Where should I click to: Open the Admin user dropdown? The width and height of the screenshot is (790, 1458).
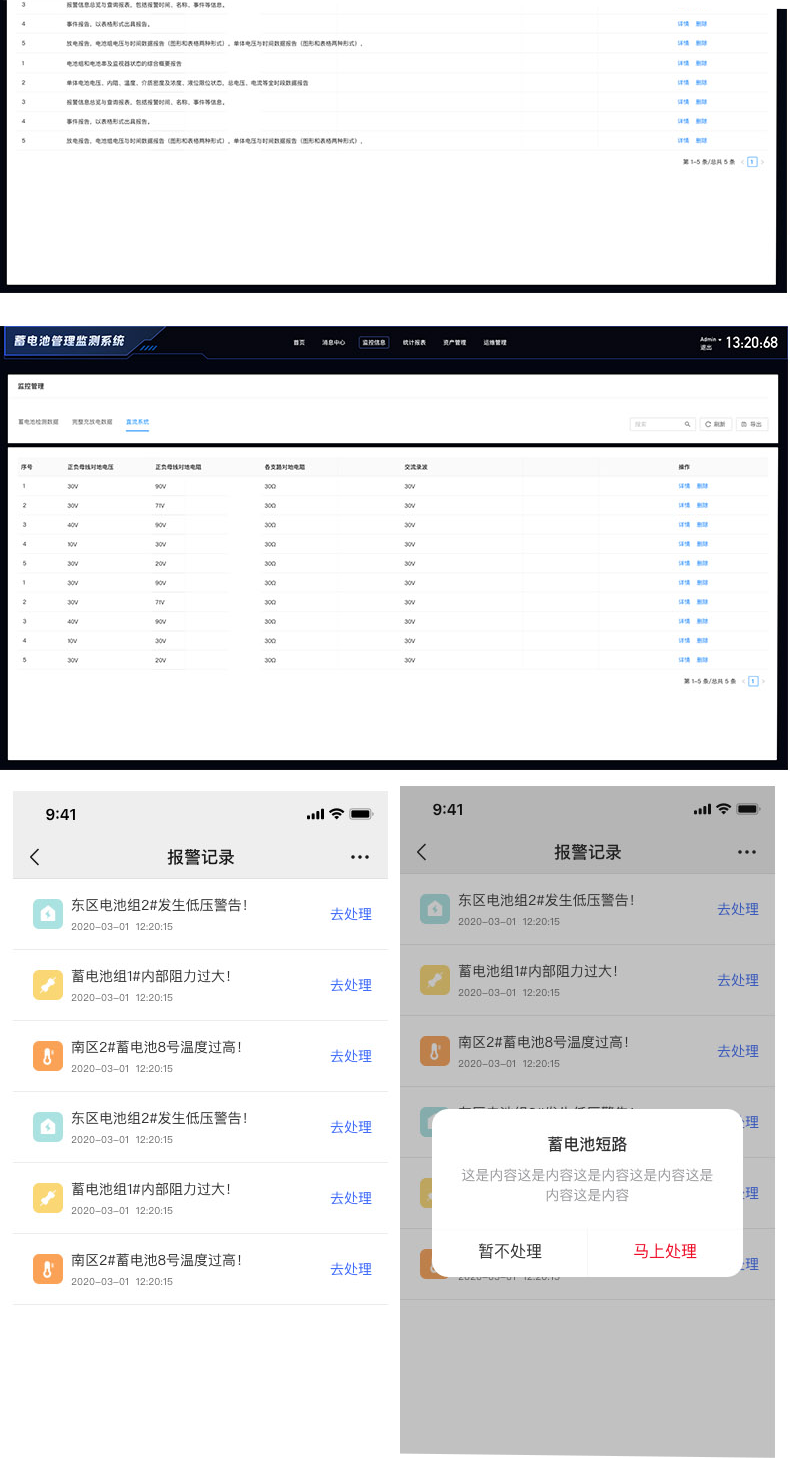(710, 339)
